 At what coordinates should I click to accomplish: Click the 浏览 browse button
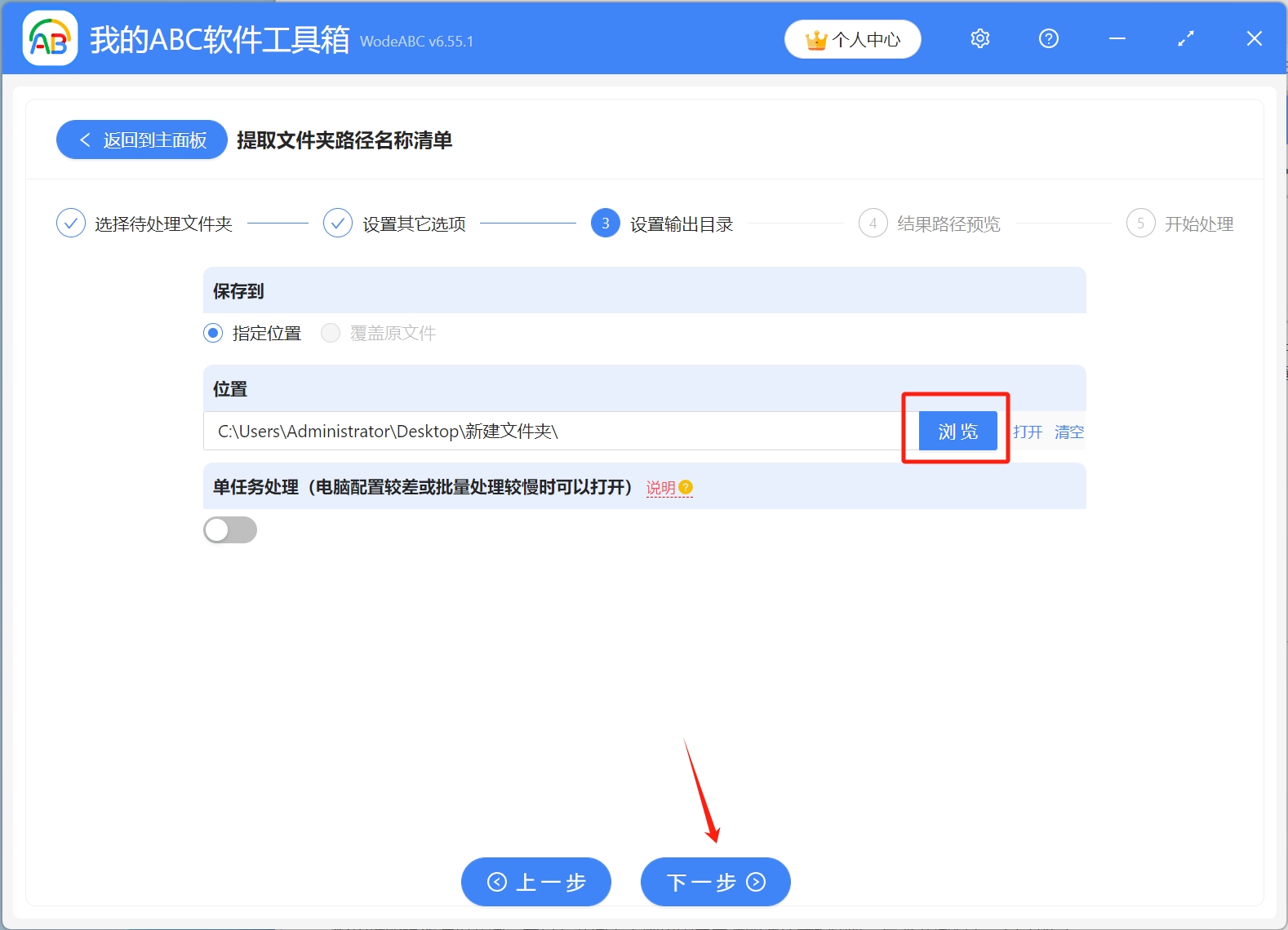tap(958, 431)
